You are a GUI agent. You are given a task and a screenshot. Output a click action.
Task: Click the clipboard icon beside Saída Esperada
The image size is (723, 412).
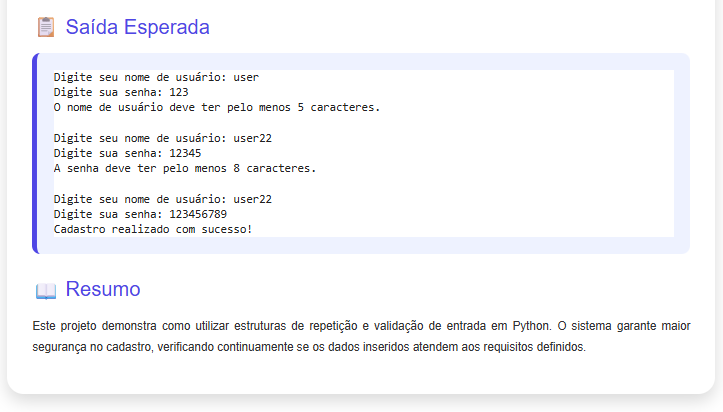(x=46, y=27)
